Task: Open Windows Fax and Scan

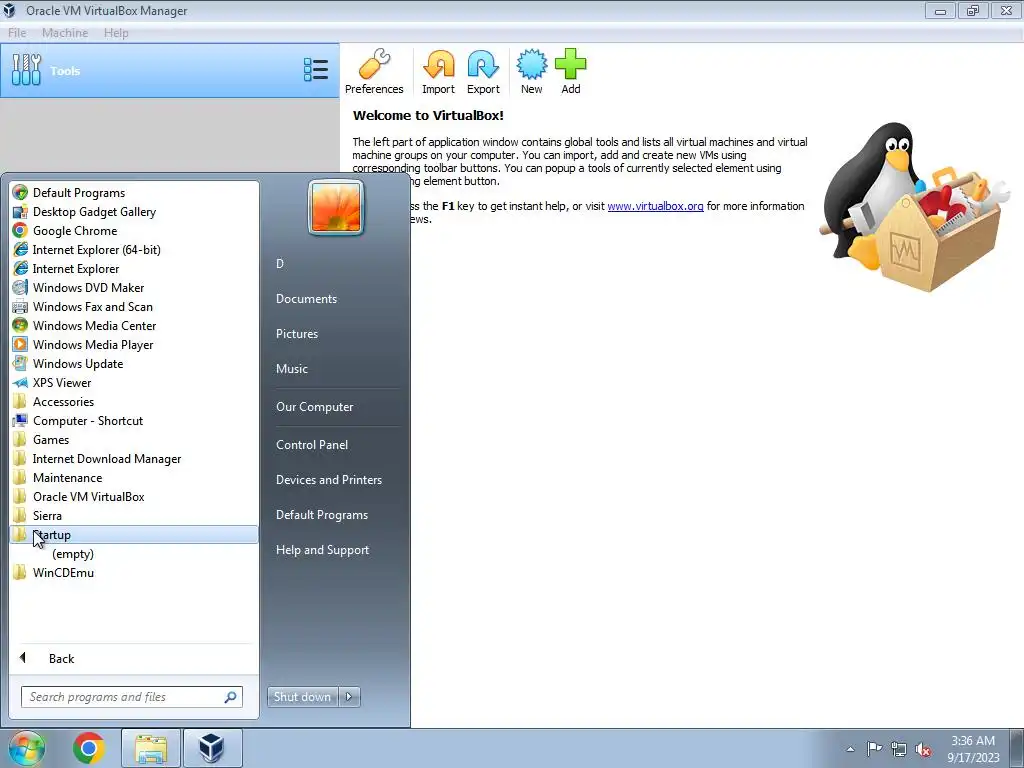Action: 134,306
